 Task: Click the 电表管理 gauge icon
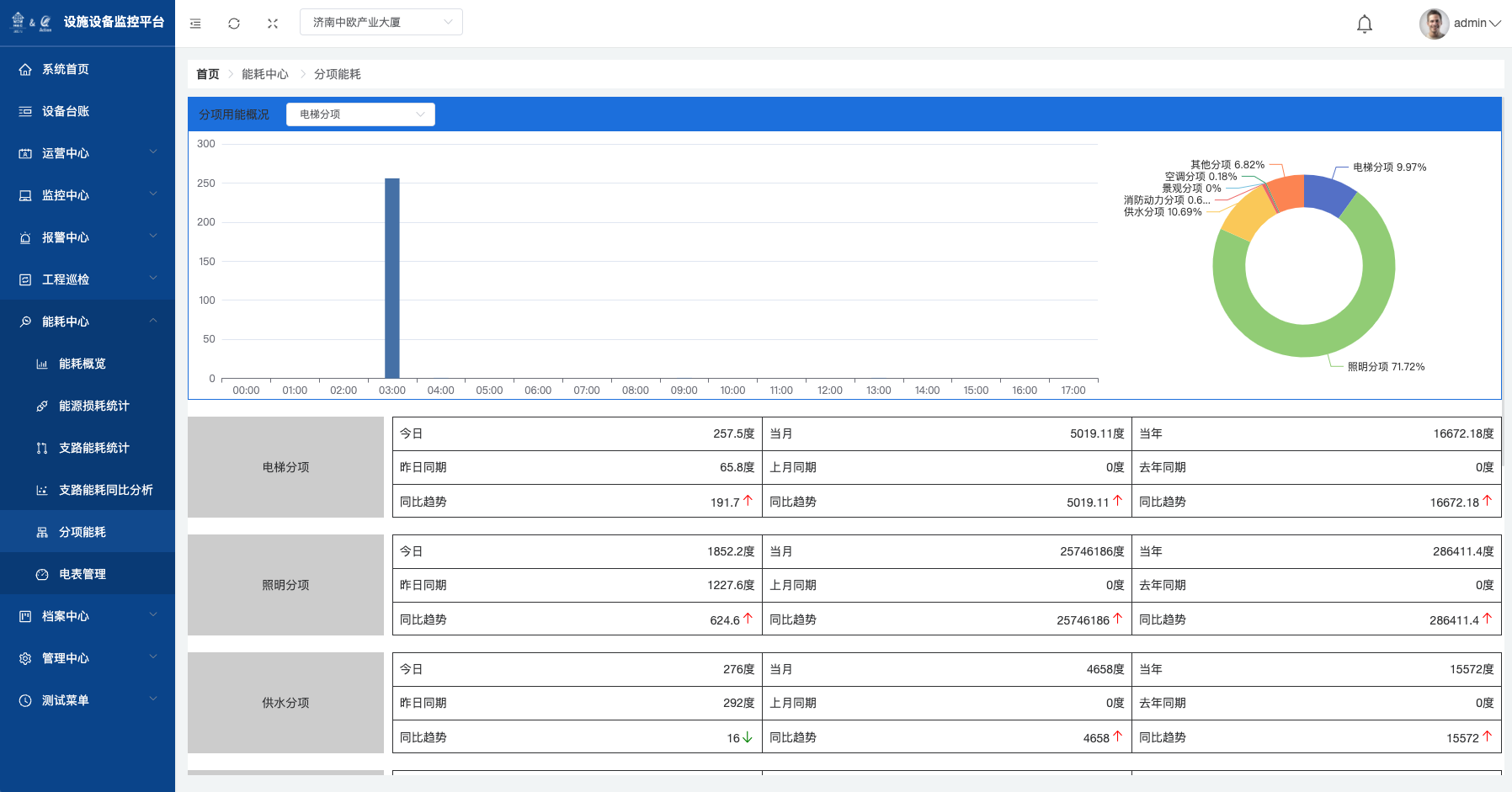[x=42, y=575]
